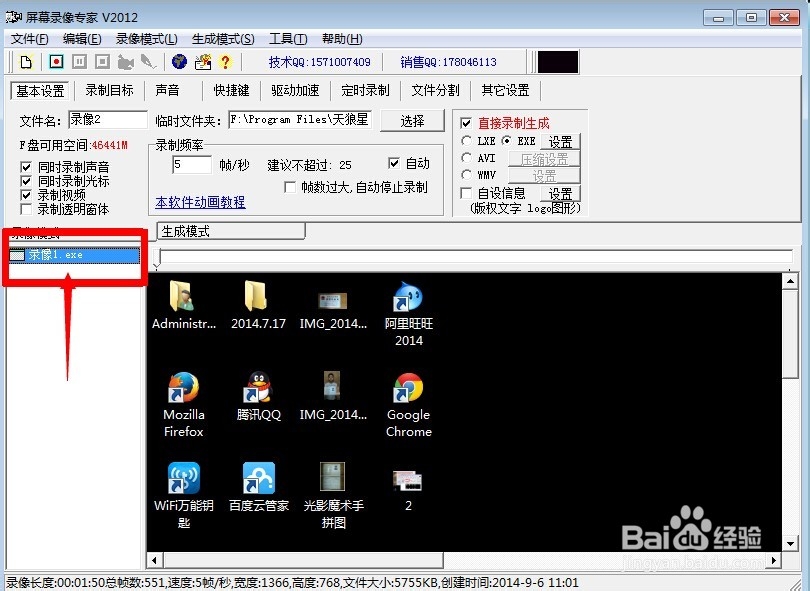Select the LXE format radio button
The image size is (810, 591).
466,141
